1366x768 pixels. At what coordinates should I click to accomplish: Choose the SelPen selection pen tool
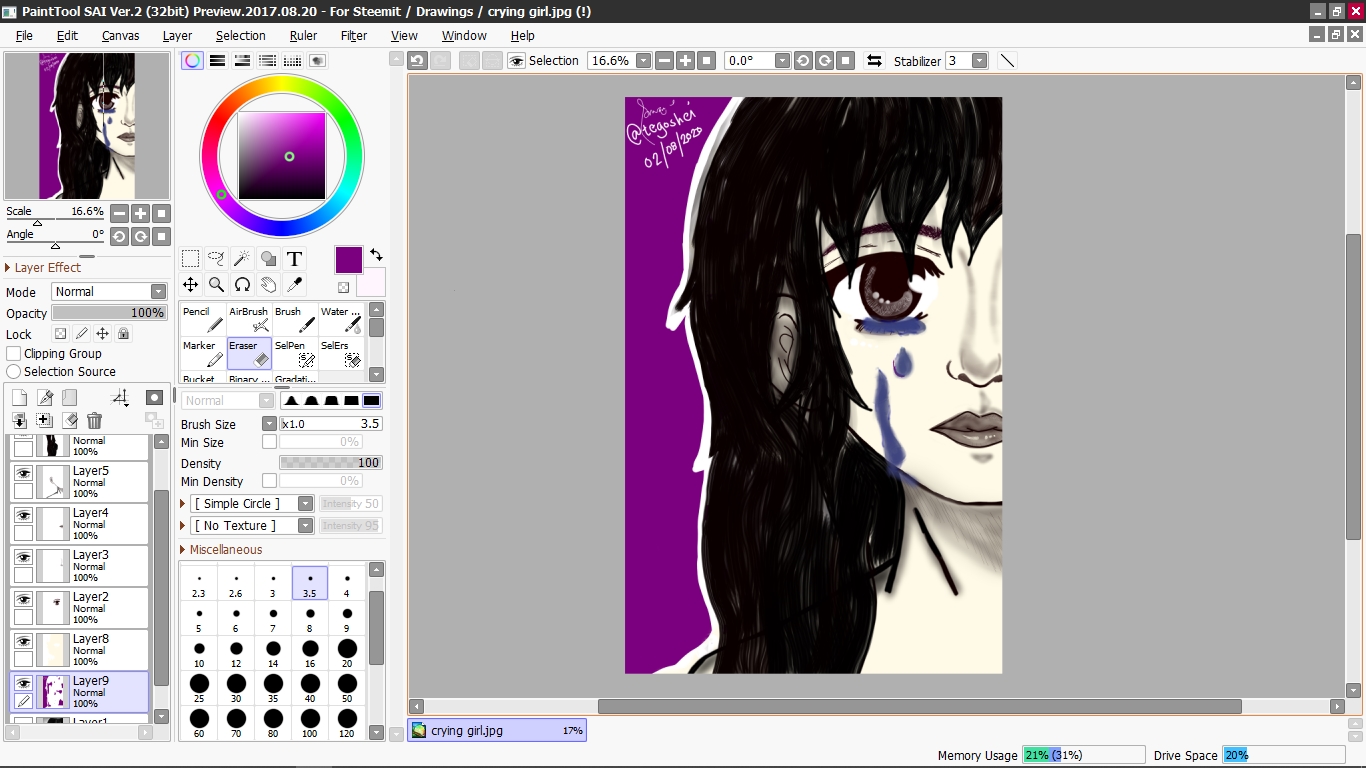pos(295,354)
